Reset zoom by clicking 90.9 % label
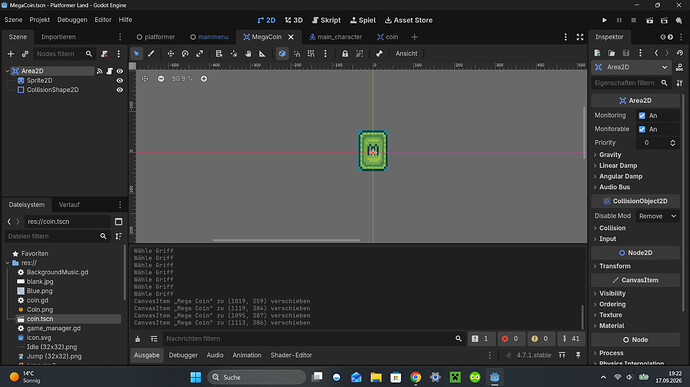Image resolution: width=690 pixels, height=387 pixels. tap(182, 79)
